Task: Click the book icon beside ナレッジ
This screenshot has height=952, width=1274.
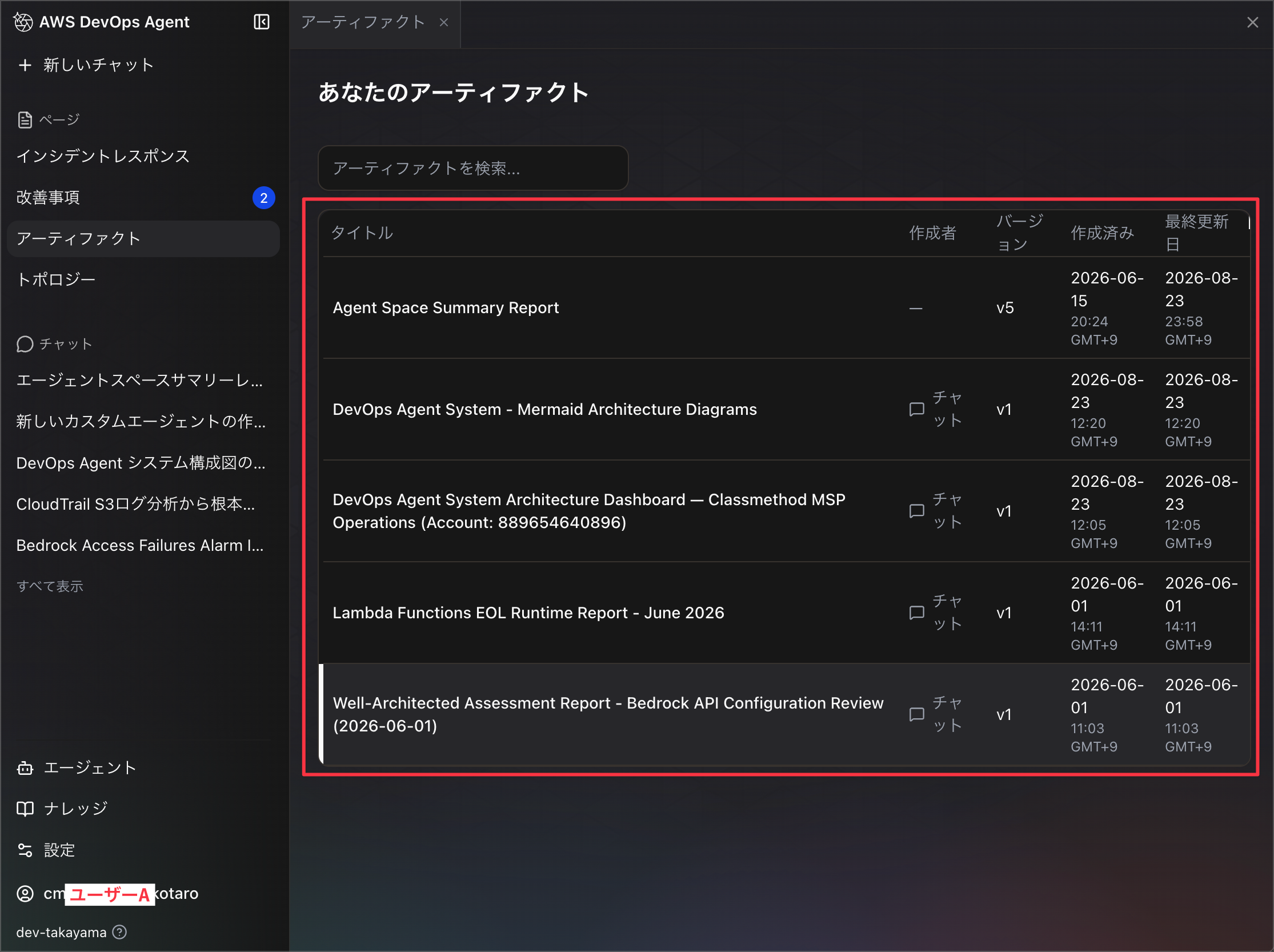Action: click(25, 809)
